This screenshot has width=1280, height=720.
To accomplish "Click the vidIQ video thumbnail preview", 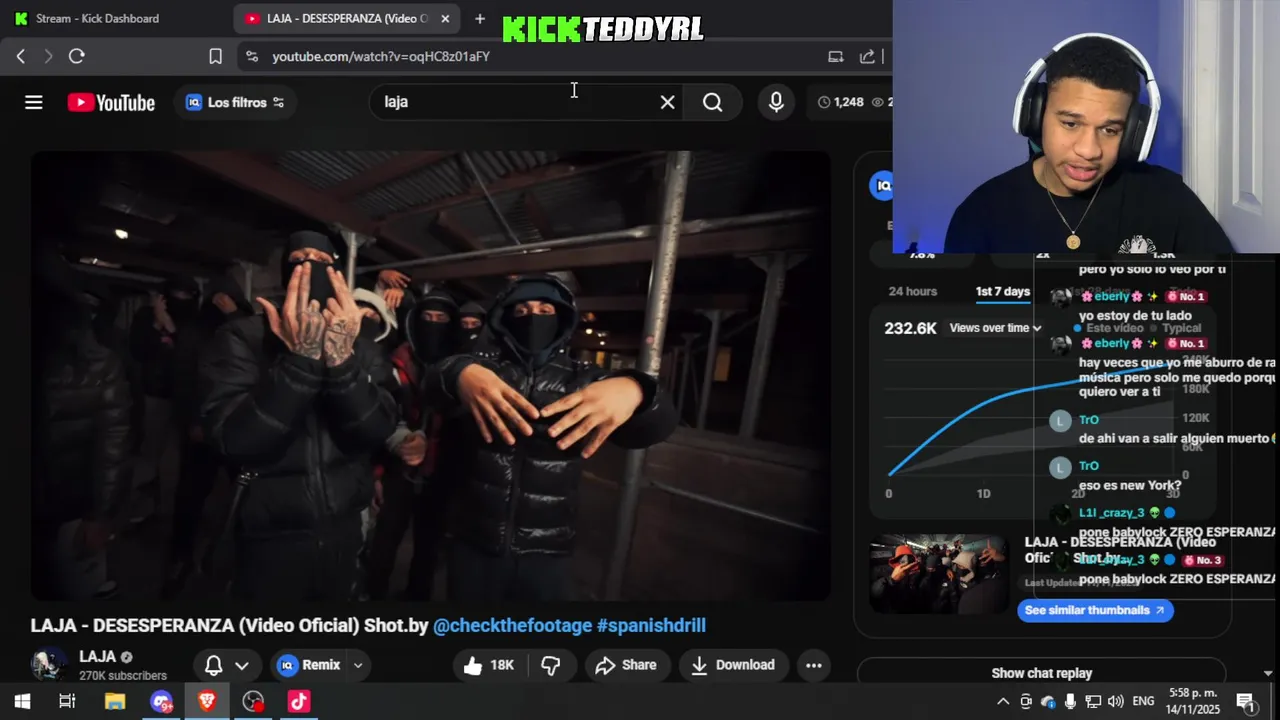I will pyautogui.click(x=938, y=574).
